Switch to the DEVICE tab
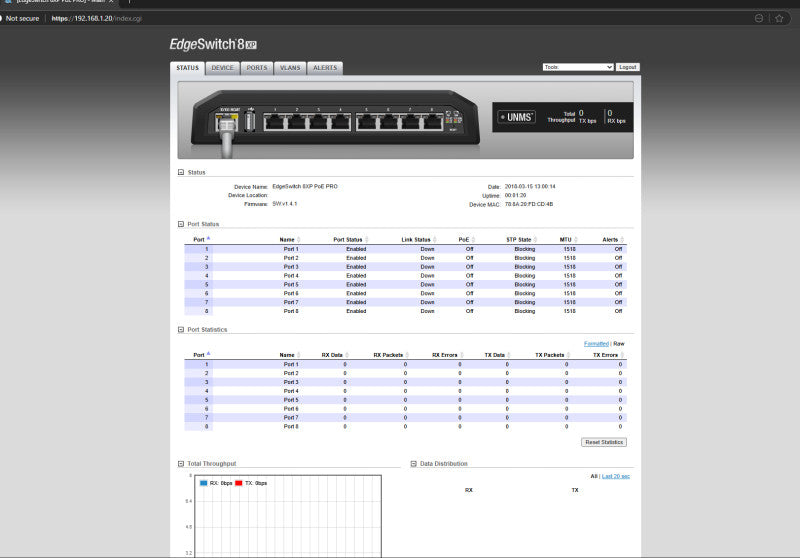The height and width of the screenshot is (558, 800). [222, 68]
